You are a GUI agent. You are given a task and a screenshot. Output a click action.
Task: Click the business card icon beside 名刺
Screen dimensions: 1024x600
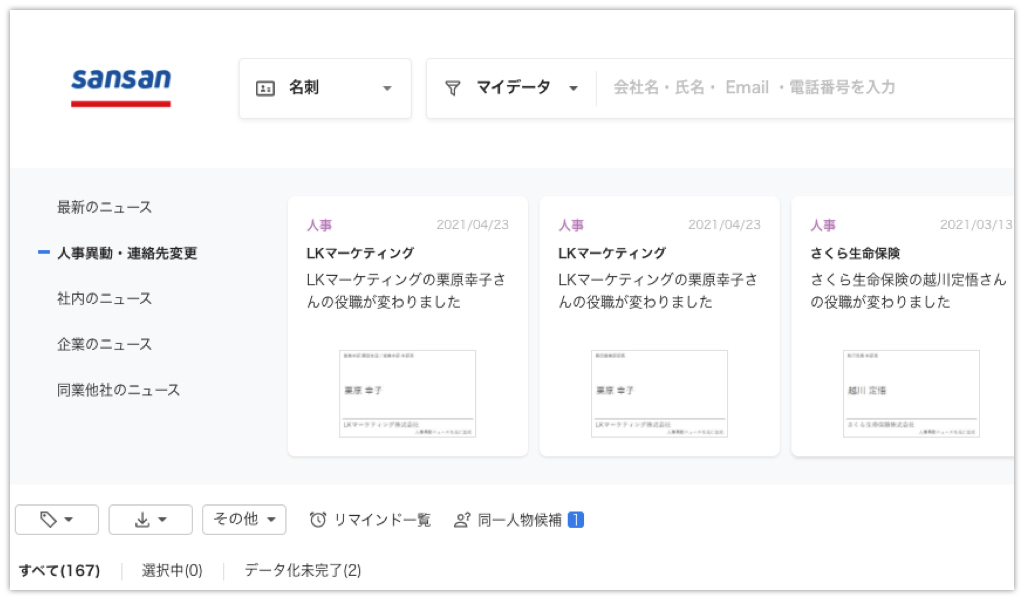coord(265,88)
